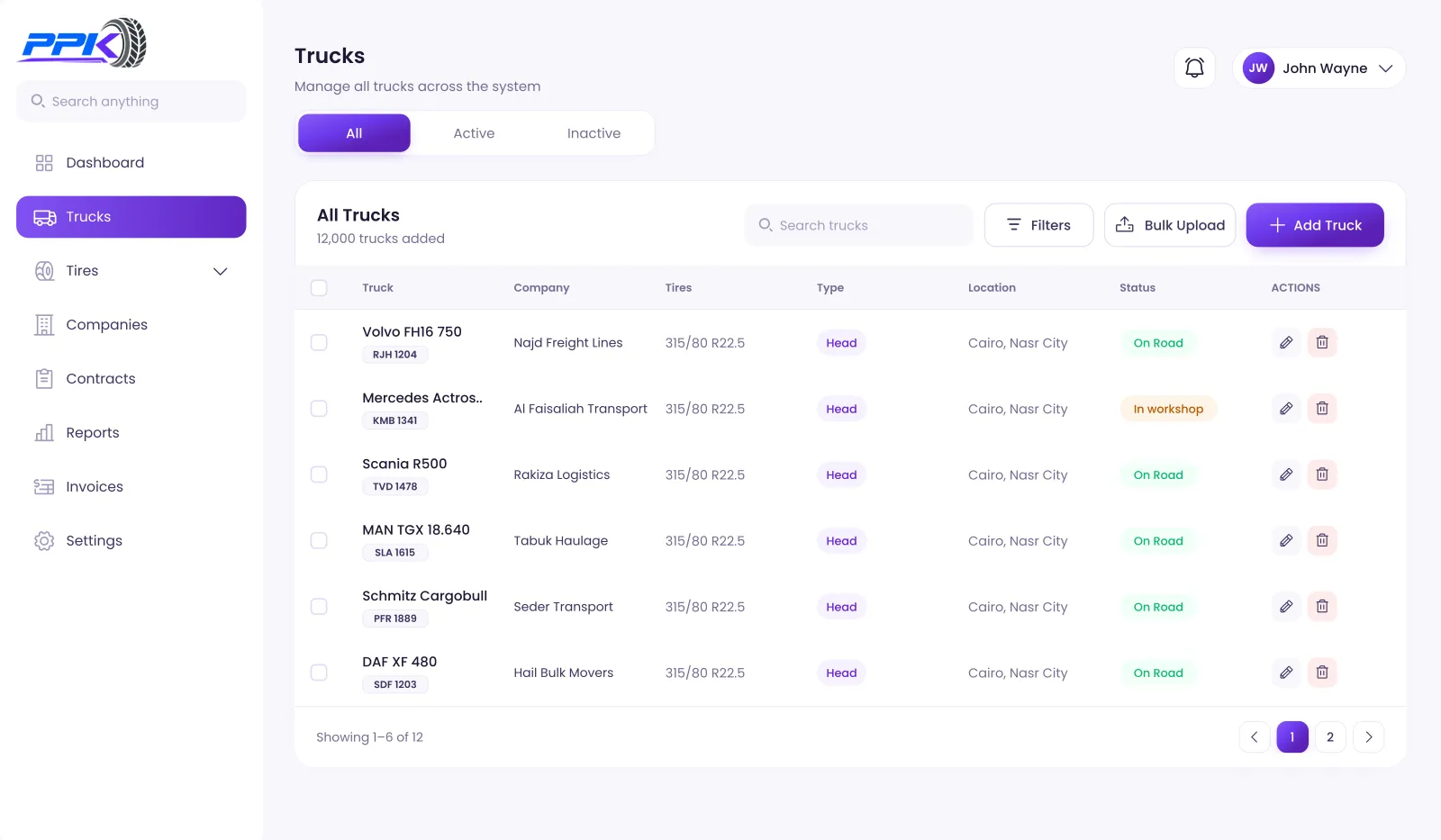Focus the Search trucks field
This screenshot has height=840, width=1441.
[858, 225]
